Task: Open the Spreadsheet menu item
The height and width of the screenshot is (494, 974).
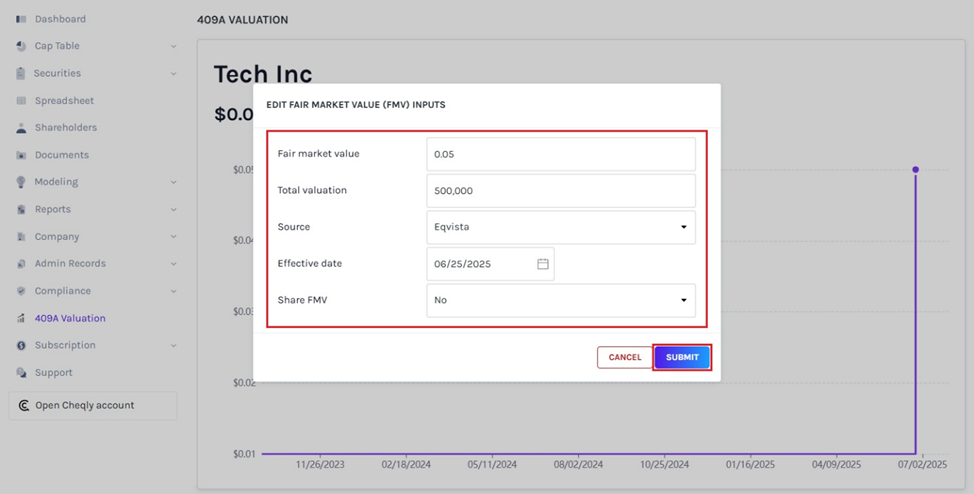Action: (x=64, y=101)
